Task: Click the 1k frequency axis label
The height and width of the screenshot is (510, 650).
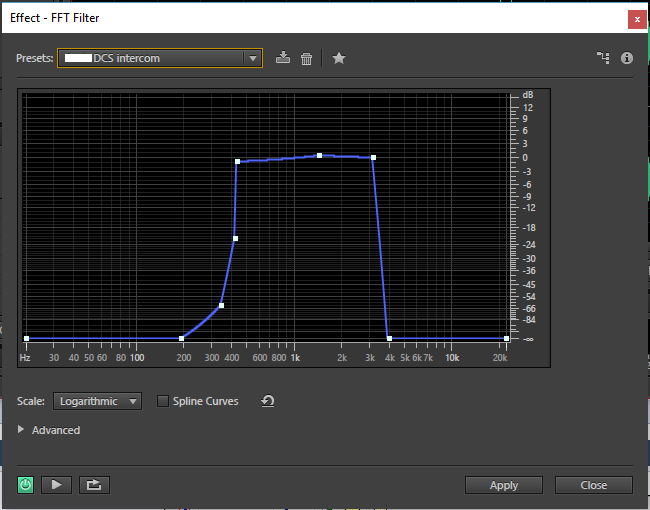Action: (295, 357)
